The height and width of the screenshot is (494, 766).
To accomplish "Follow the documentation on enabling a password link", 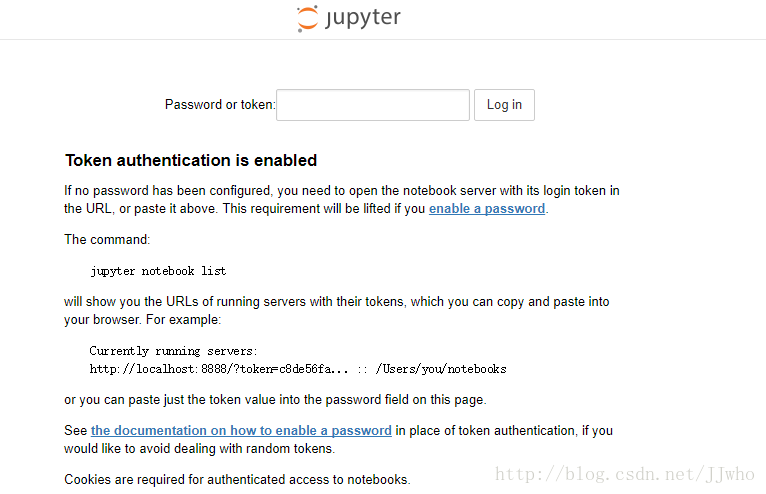I will pos(241,431).
